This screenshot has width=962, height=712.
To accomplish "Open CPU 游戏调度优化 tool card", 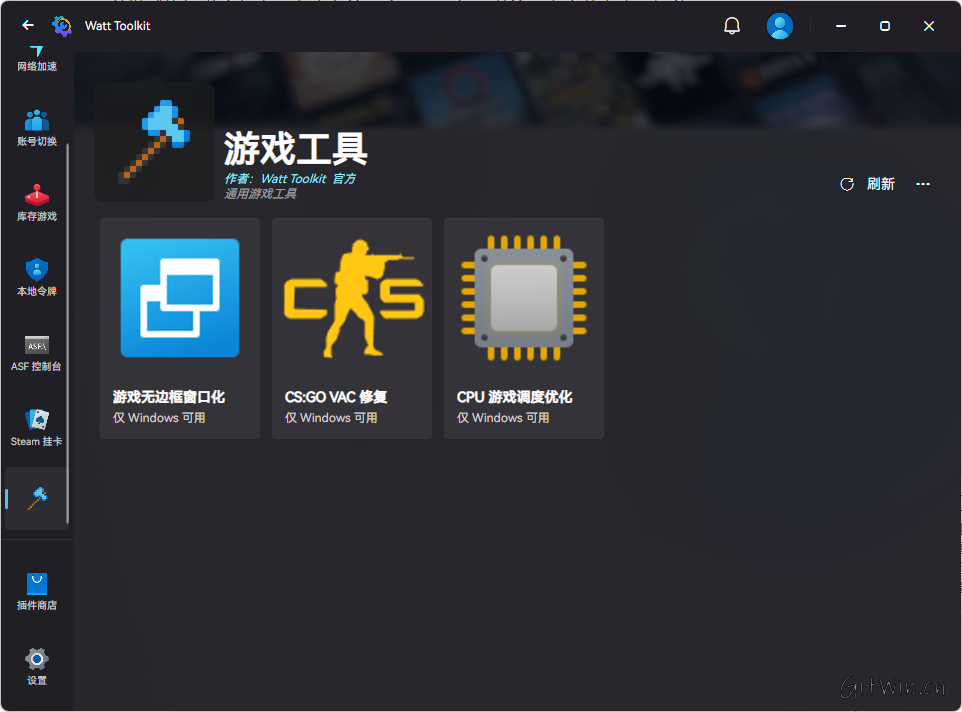I will pos(523,329).
